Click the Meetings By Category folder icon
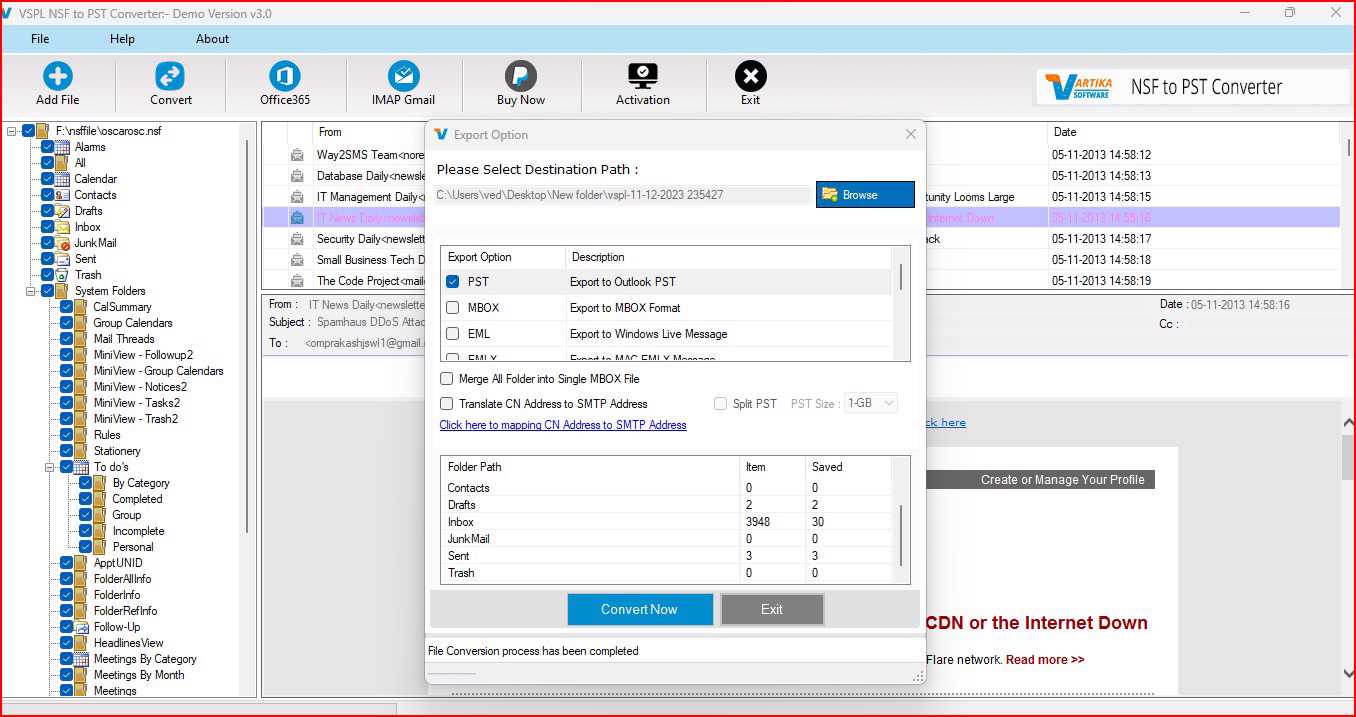 pos(82,659)
